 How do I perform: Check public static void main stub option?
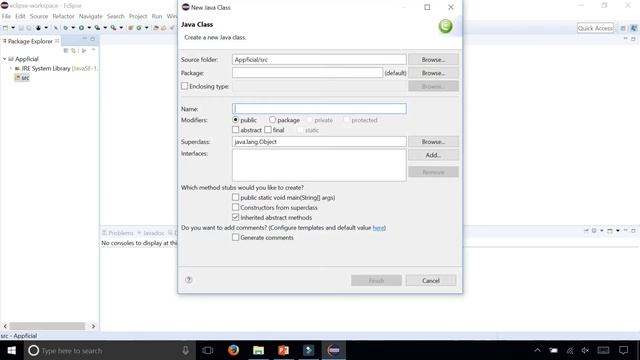coord(236,197)
